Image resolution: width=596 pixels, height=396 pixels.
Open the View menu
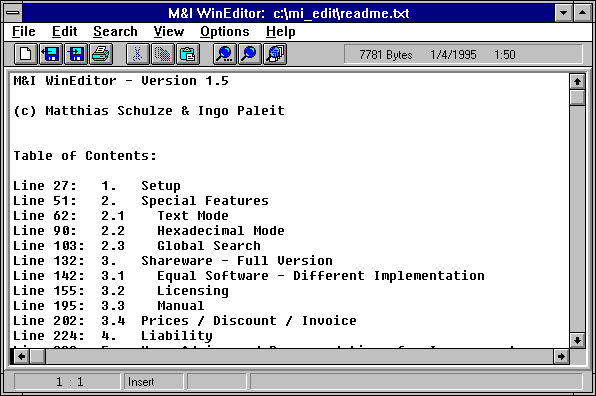coord(169,32)
